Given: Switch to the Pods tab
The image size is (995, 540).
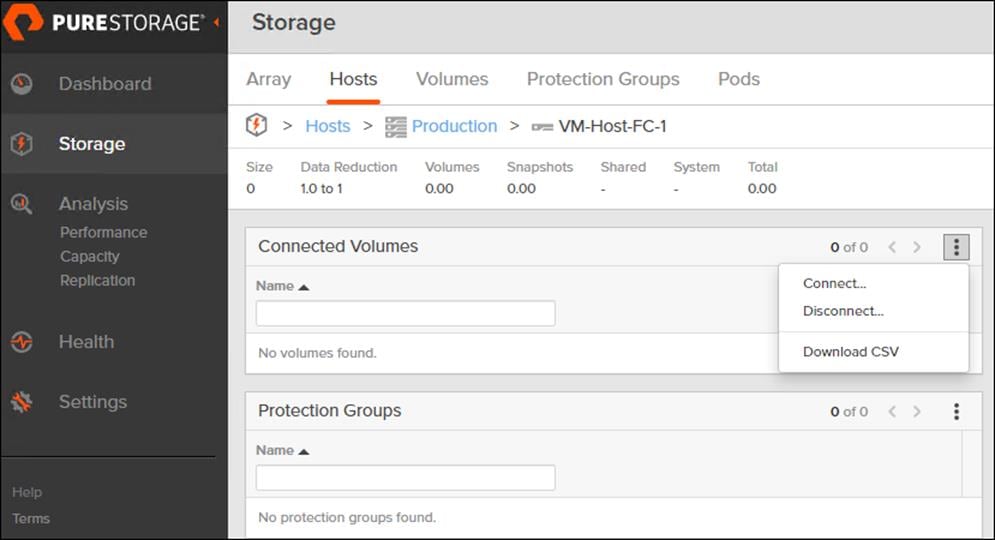Looking at the screenshot, I should pyautogui.click(x=739, y=79).
